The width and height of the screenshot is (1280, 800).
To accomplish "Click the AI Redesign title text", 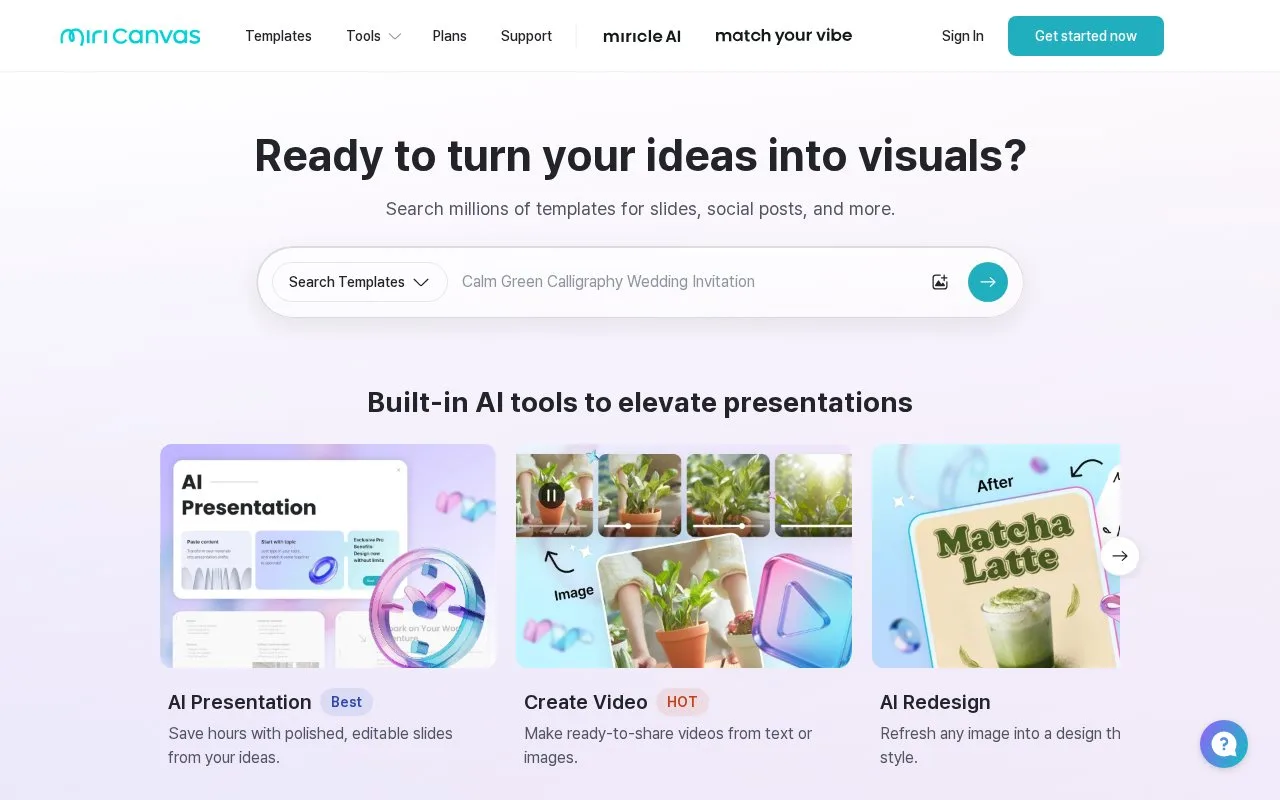I will point(935,702).
